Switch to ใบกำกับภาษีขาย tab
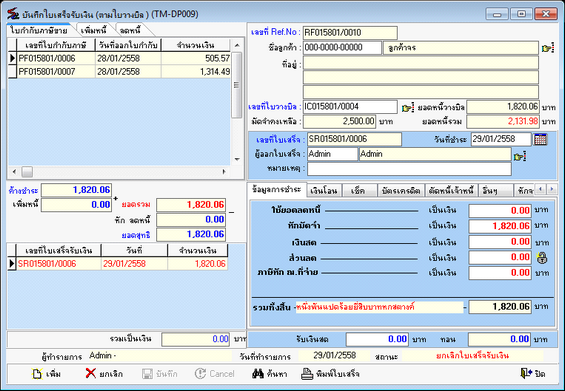 pos(39,30)
